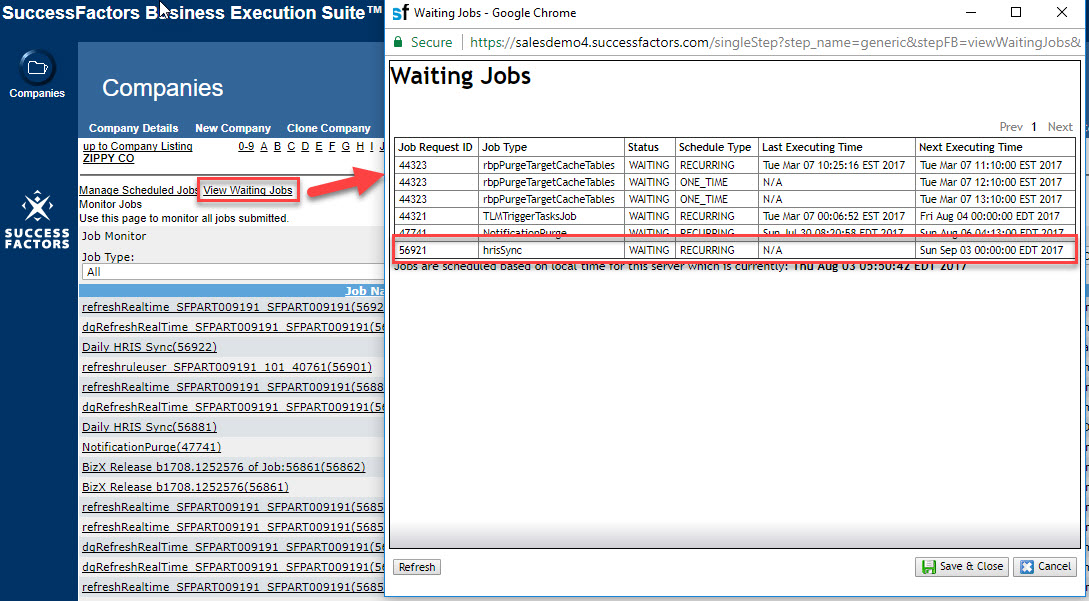This screenshot has height=601, width=1089.
Task: Click the ZIPPY CO company name
Action: tap(108, 158)
